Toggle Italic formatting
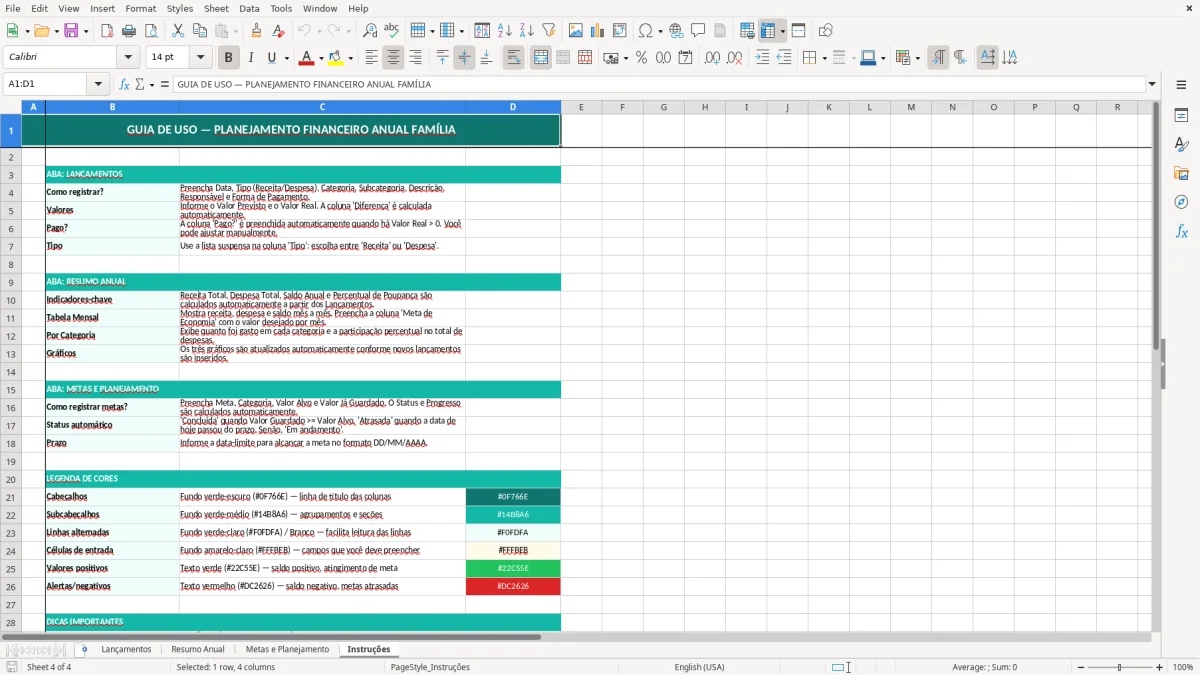Screen dimensions: 1200x675 [x=250, y=58]
